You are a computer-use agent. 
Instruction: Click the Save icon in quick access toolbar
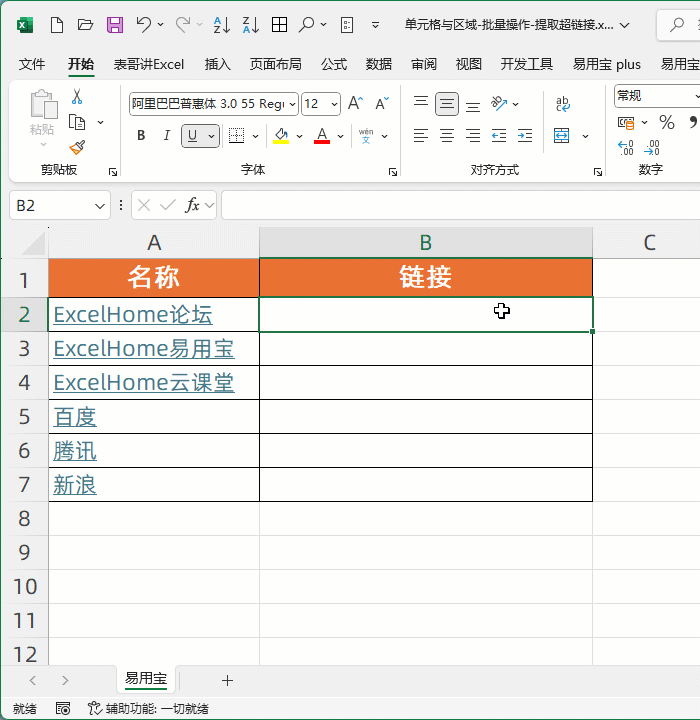pos(115,25)
